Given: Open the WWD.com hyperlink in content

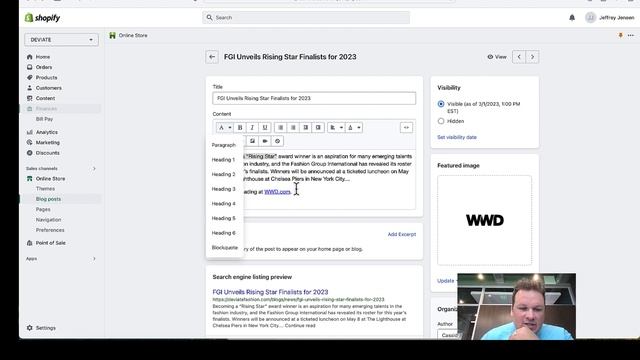Looking at the screenshot, I should 277,191.
